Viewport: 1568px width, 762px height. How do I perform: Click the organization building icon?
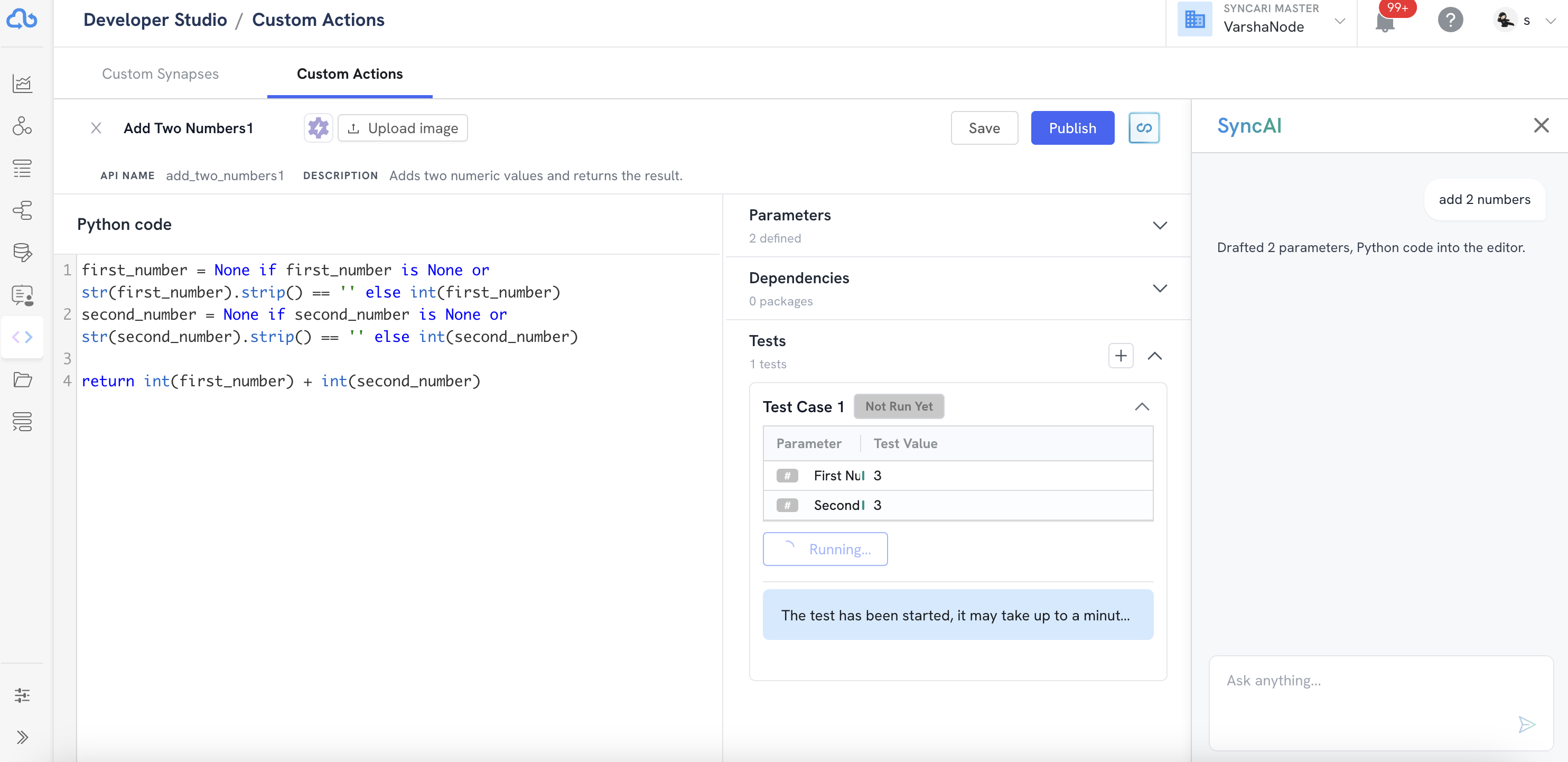pos(1194,20)
